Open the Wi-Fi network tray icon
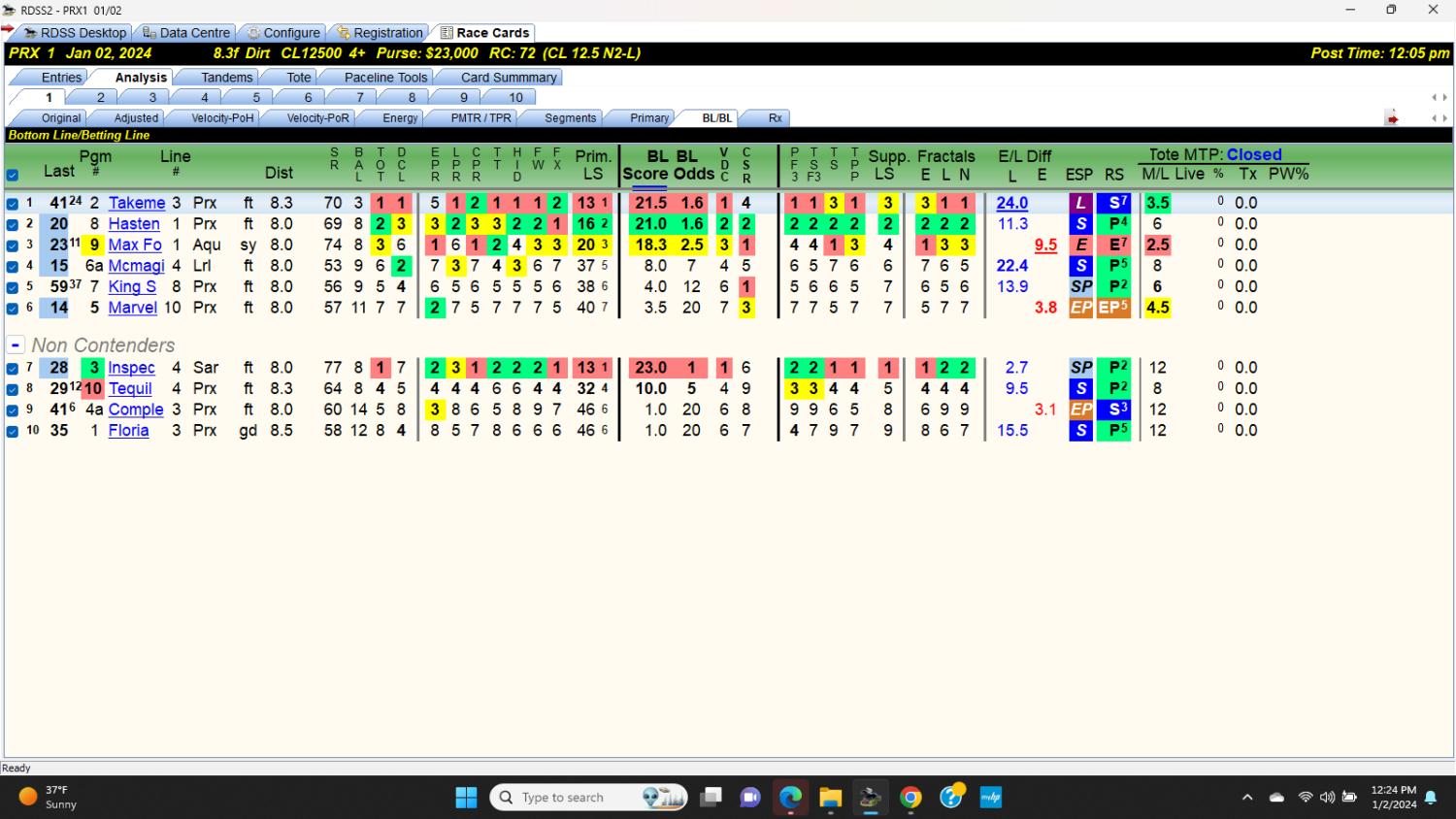 pyautogui.click(x=1306, y=798)
